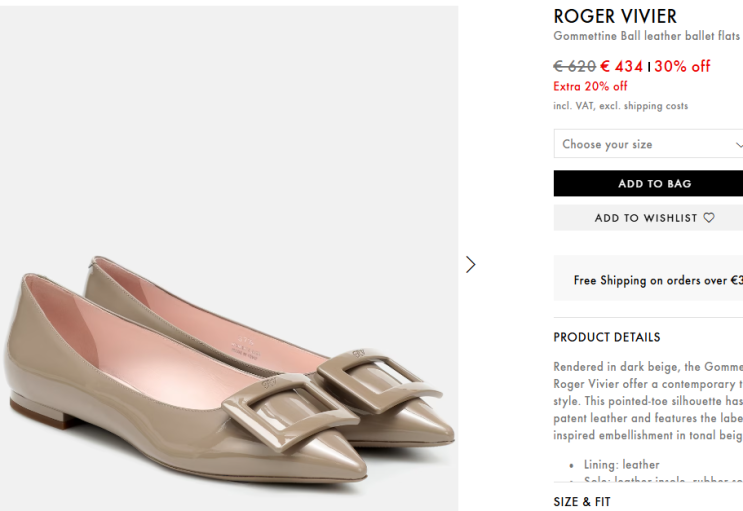Click the next product image arrow
This screenshot has width=743, height=511.
(x=471, y=264)
